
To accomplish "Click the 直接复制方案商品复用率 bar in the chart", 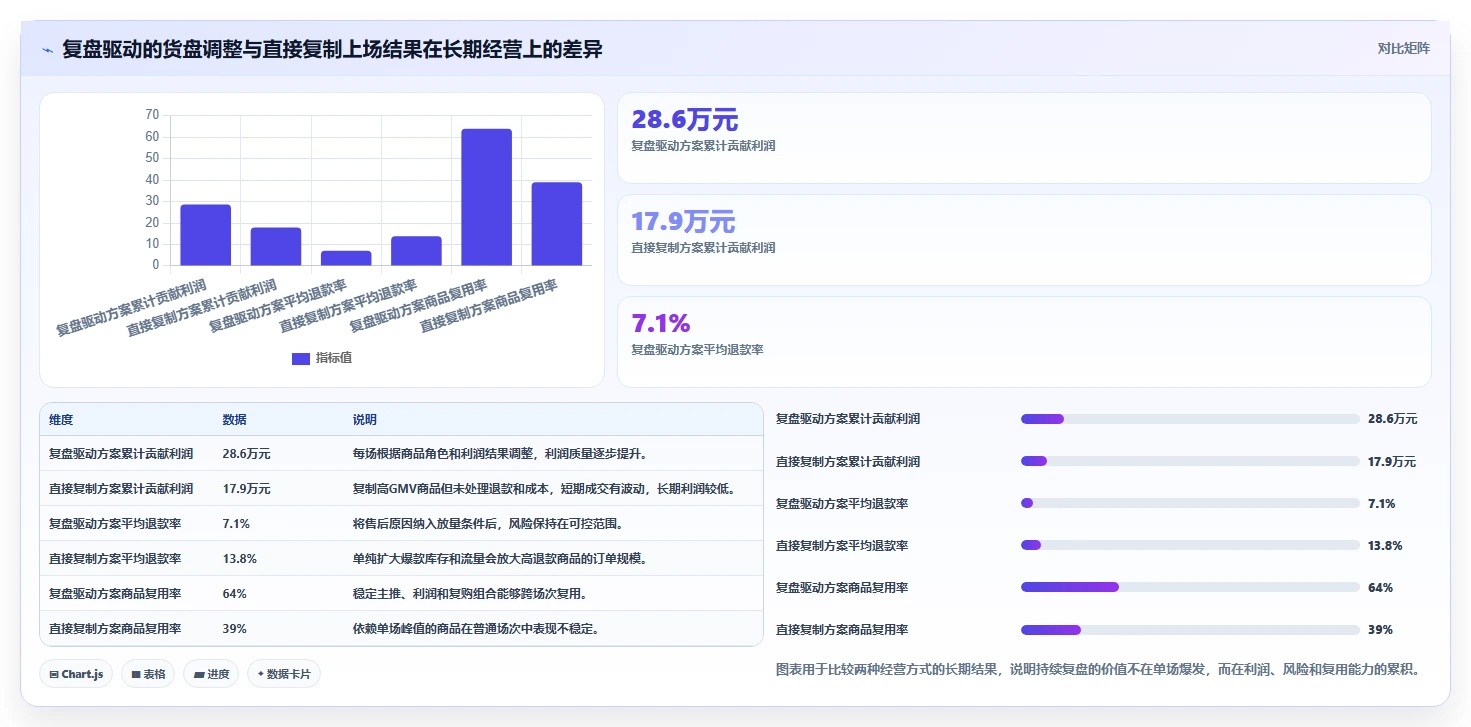I will [557, 224].
